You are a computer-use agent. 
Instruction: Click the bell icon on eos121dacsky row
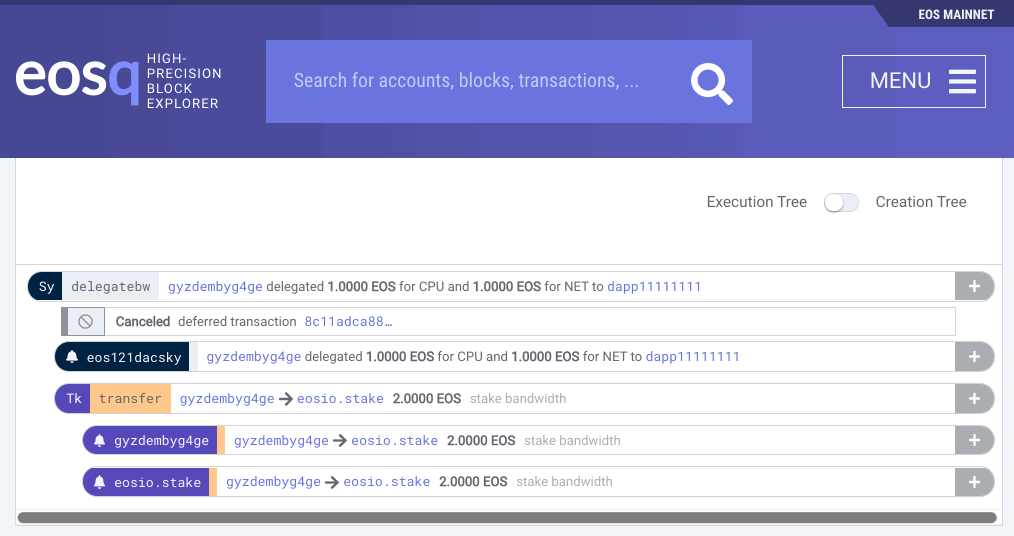pyautogui.click(x=72, y=357)
